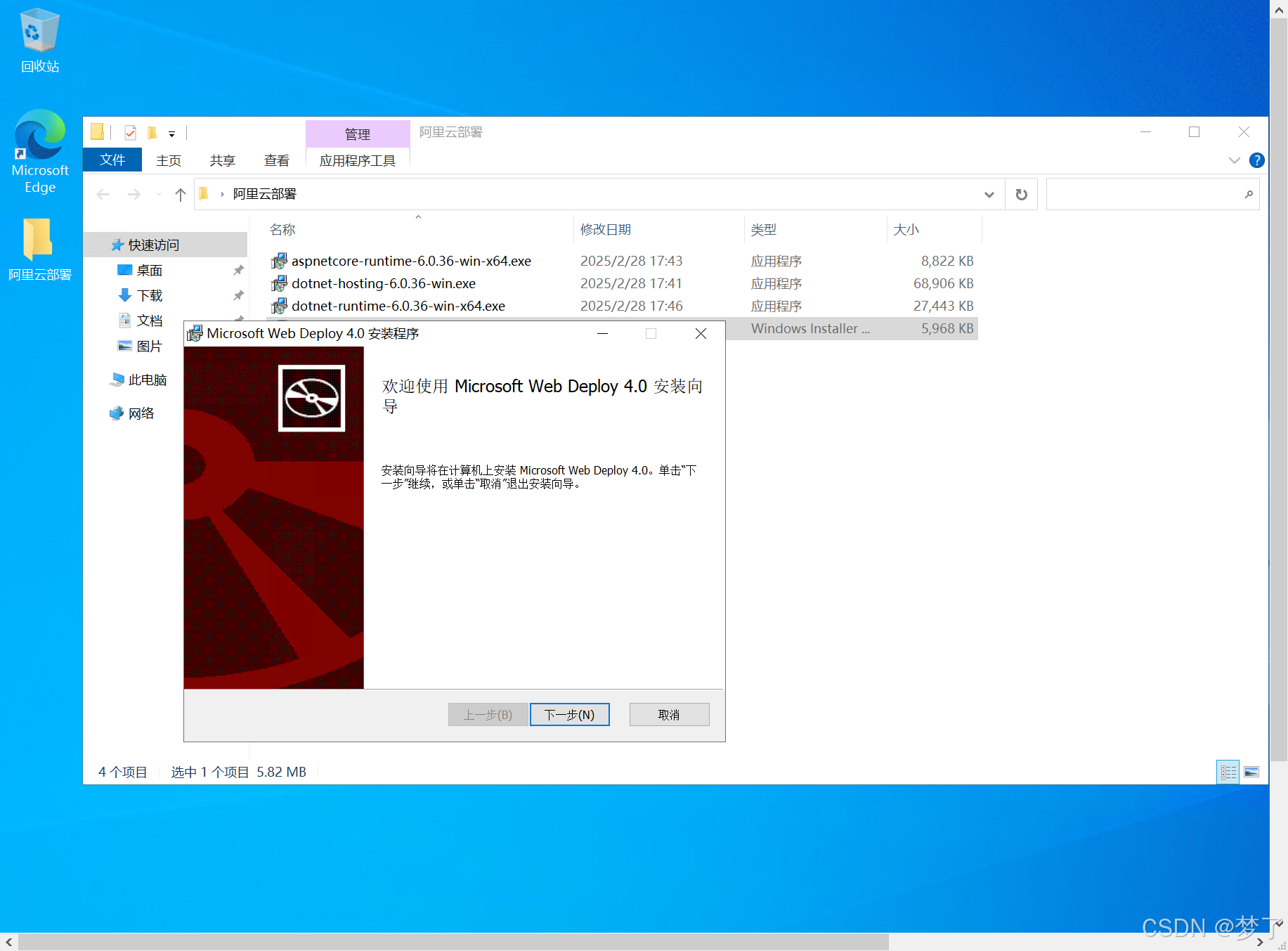Click the Back navigation arrow

coord(103,194)
